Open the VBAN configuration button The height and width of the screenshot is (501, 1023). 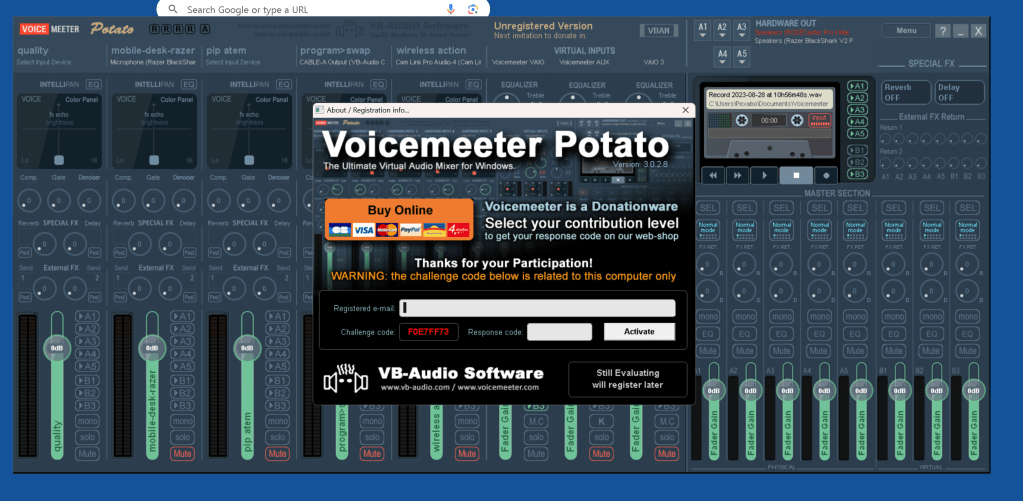click(658, 31)
